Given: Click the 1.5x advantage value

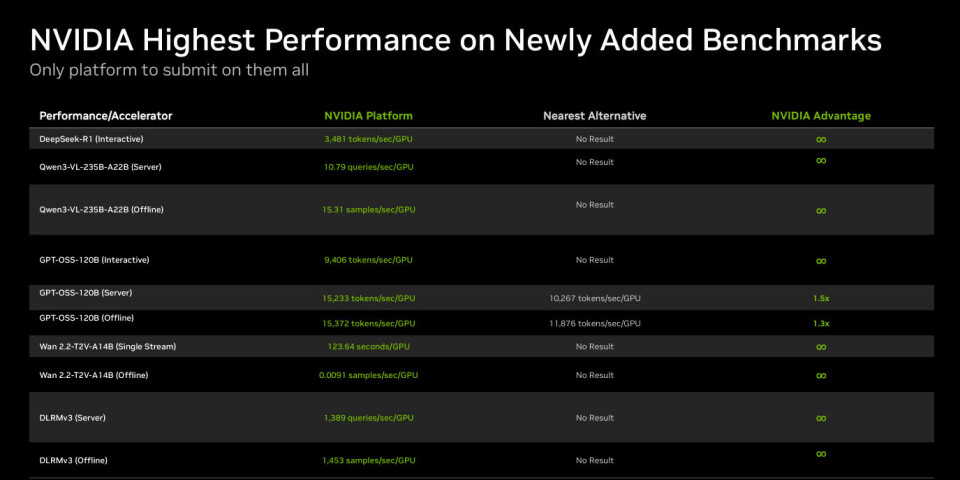Looking at the screenshot, I should tap(821, 298).
